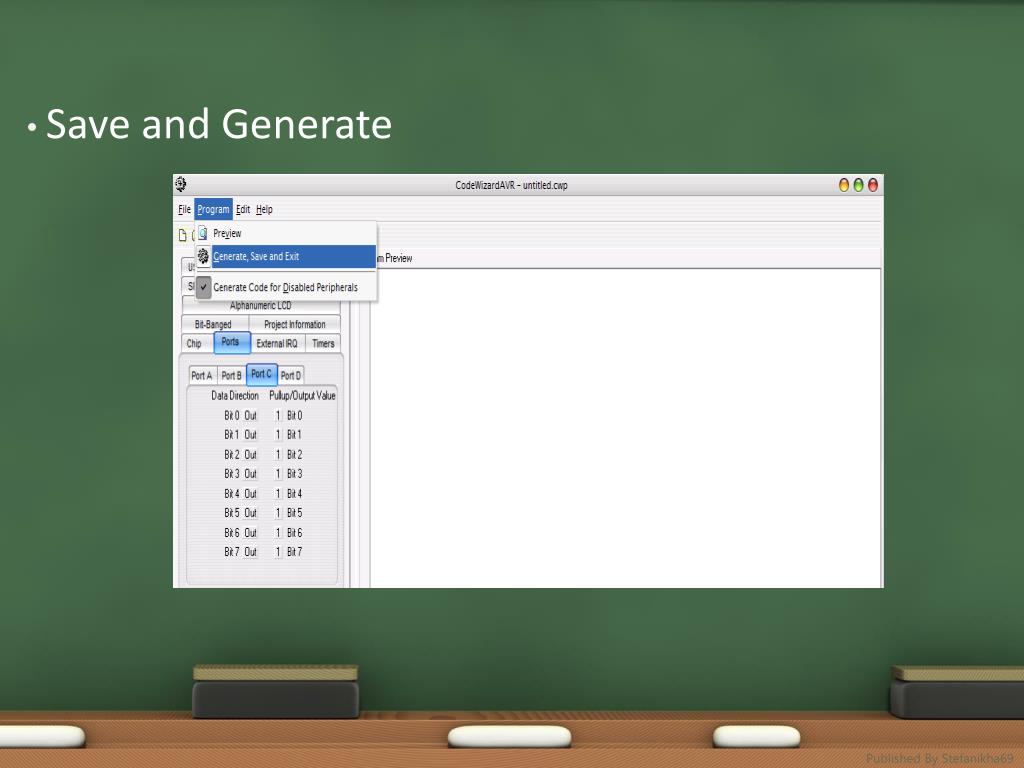Click the red window close button
This screenshot has height=768, width=1024.
click(x=873, y=185)
